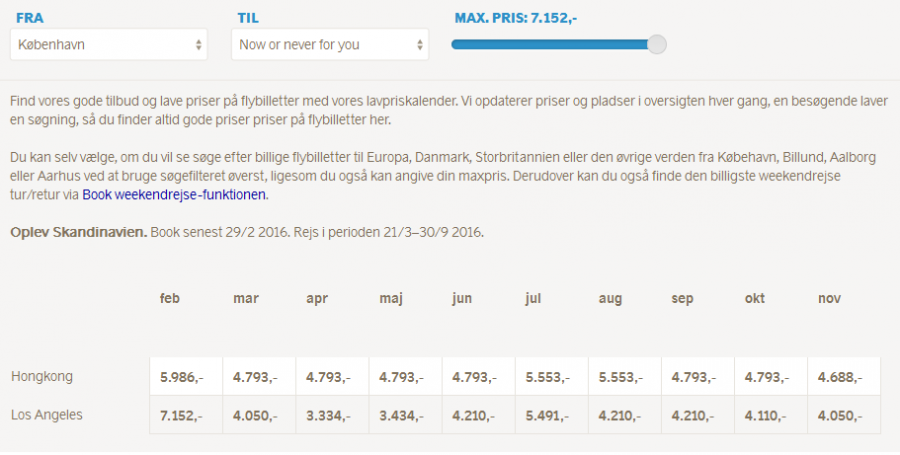Click Los Angeles November price 4.050,-
This screenshot has height=455, width=900.
[x=840, y=415]
